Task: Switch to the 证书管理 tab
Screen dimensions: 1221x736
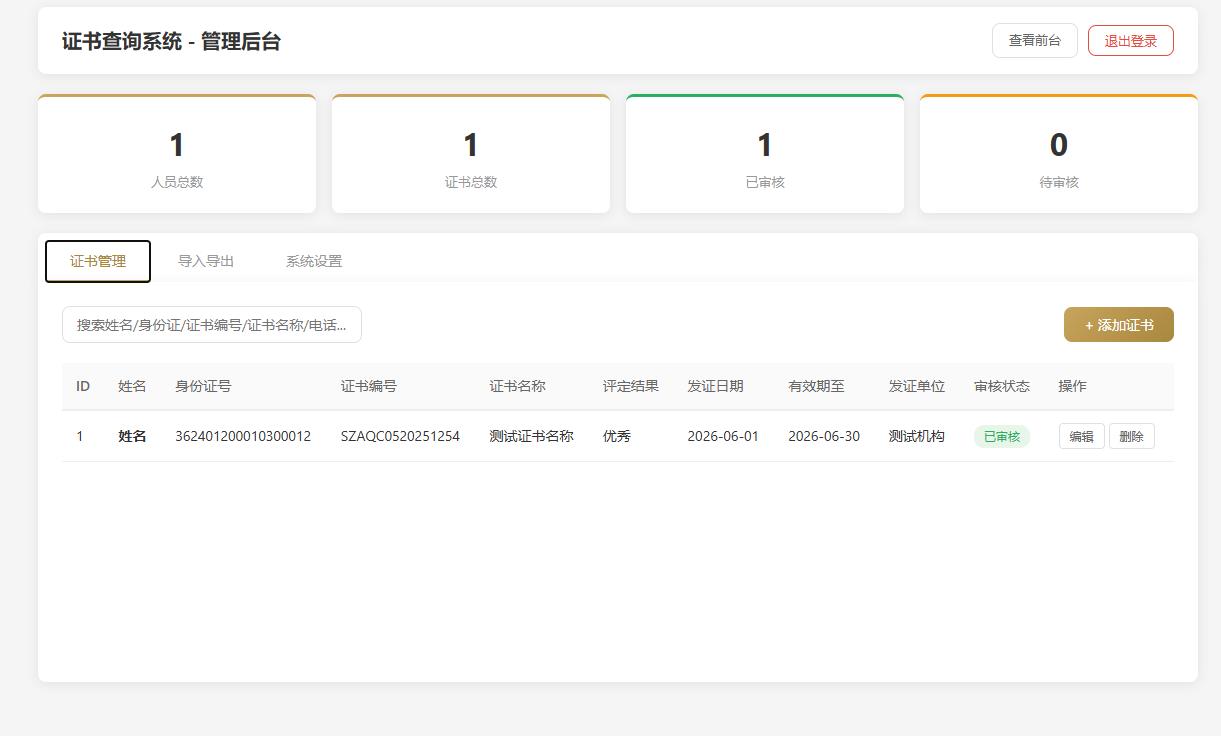Action: pyautogui.click(x=98, y=261)
